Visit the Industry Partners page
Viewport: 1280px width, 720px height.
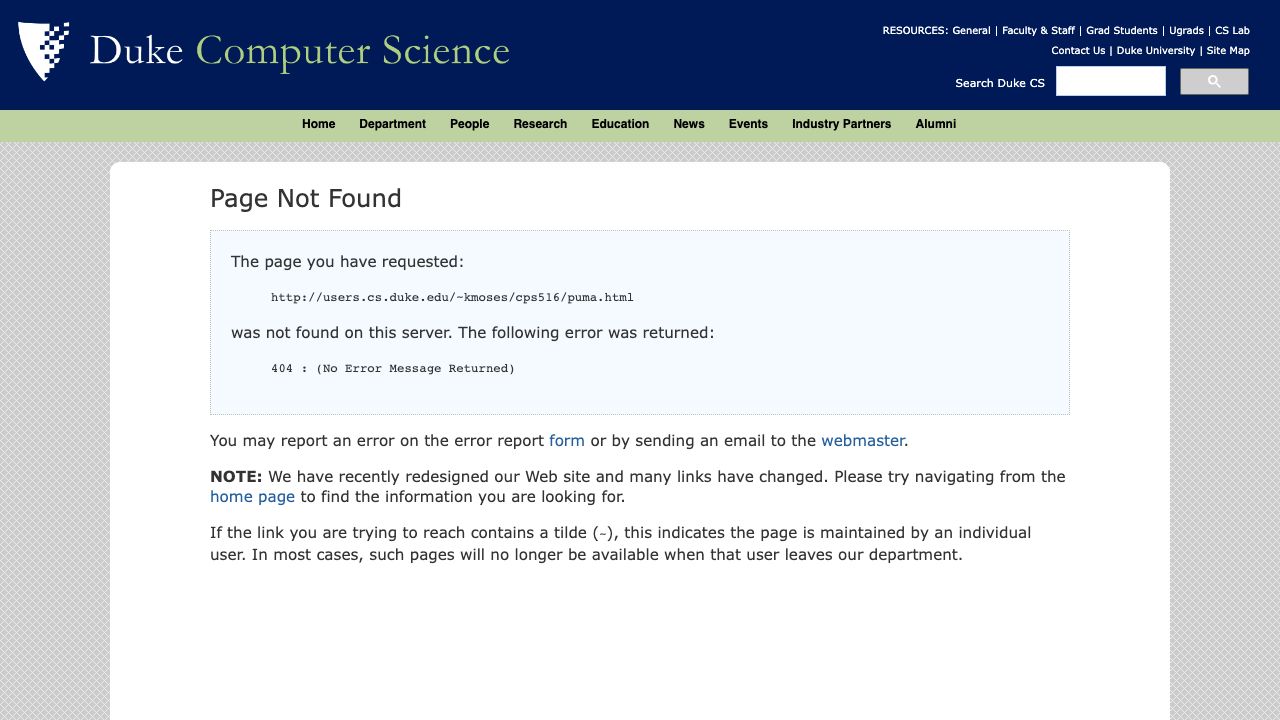pos(841,124)
